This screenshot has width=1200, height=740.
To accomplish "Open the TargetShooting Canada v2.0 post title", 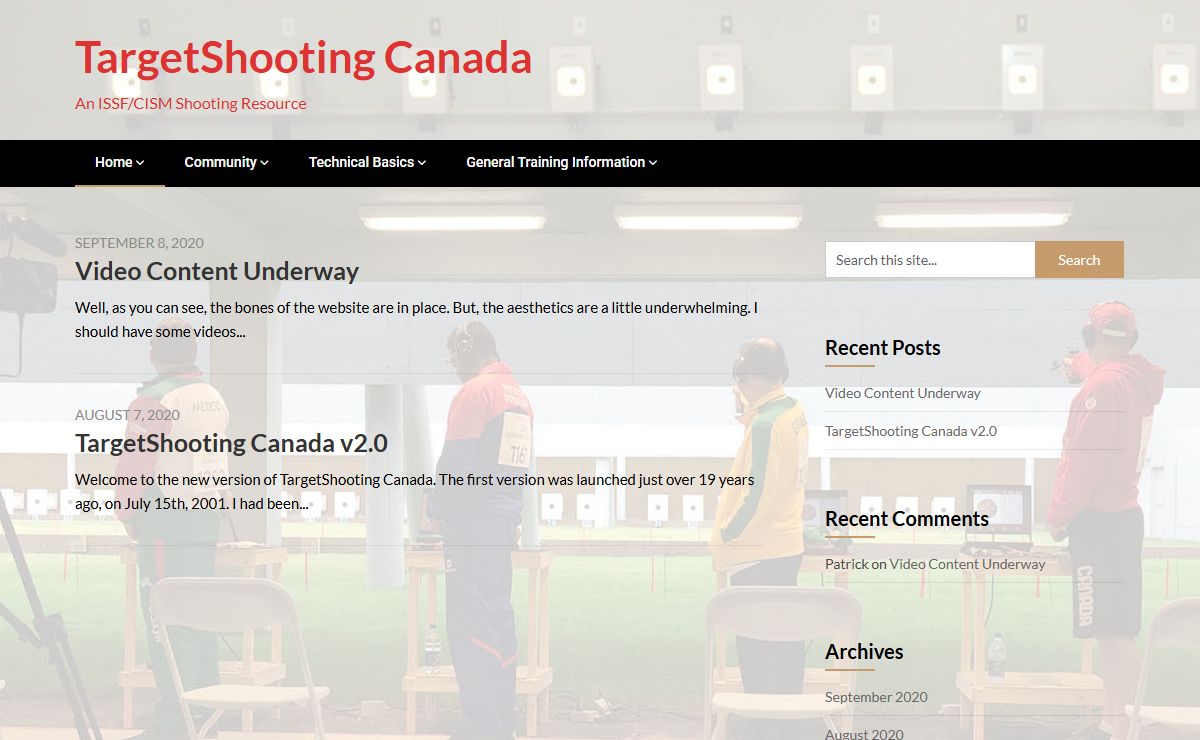I will coord(231,443).
